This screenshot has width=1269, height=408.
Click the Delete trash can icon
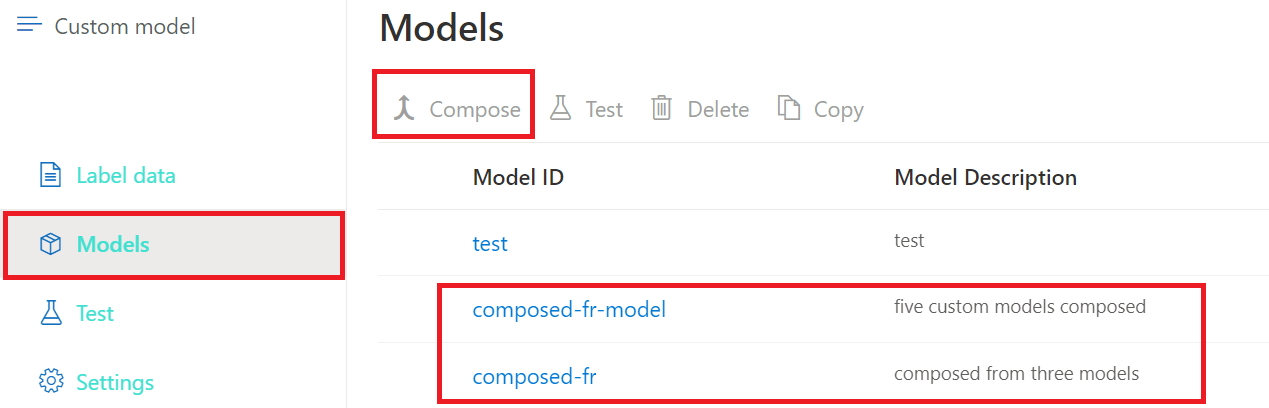[x=662, y=109]
